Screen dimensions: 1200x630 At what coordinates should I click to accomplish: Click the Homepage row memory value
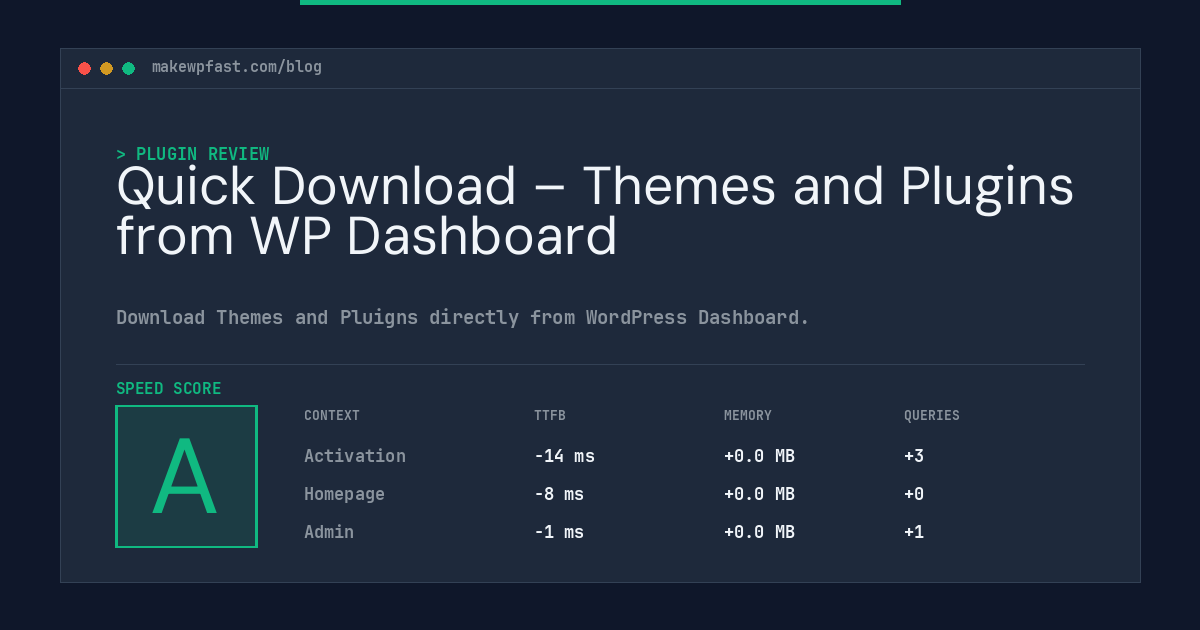(x=759, y=494)
